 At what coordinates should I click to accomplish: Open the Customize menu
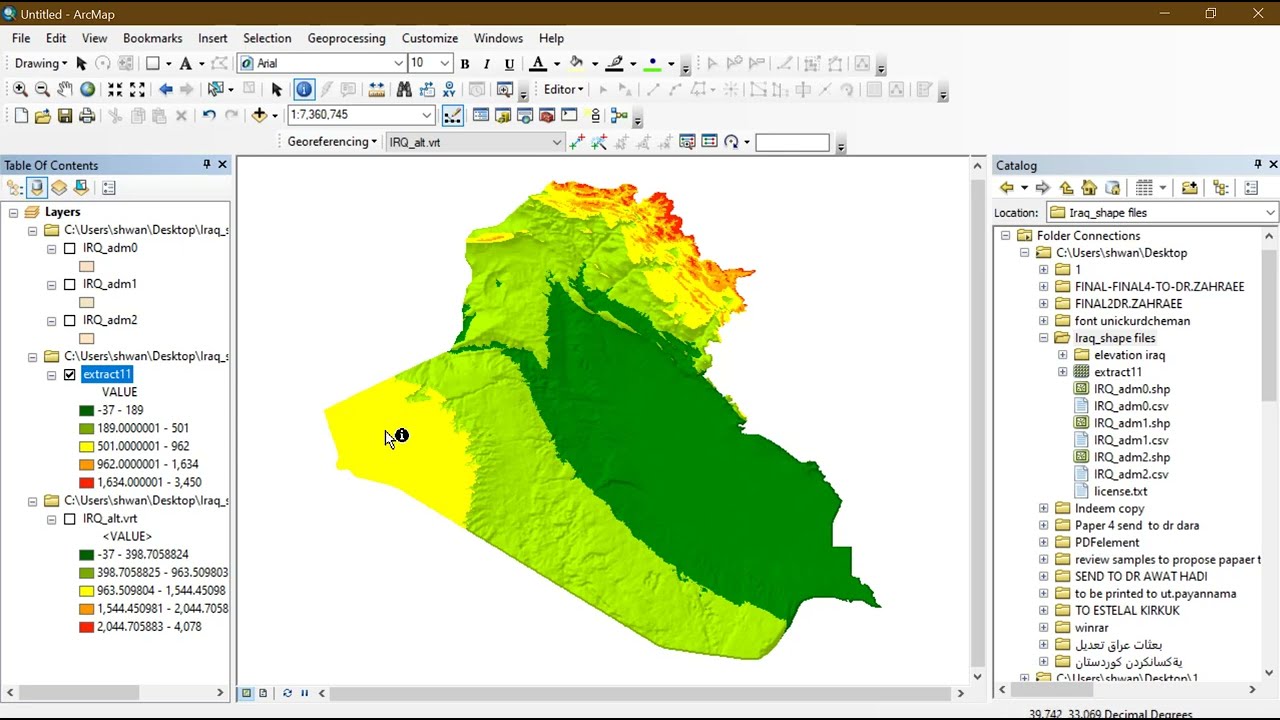[430, 38]
